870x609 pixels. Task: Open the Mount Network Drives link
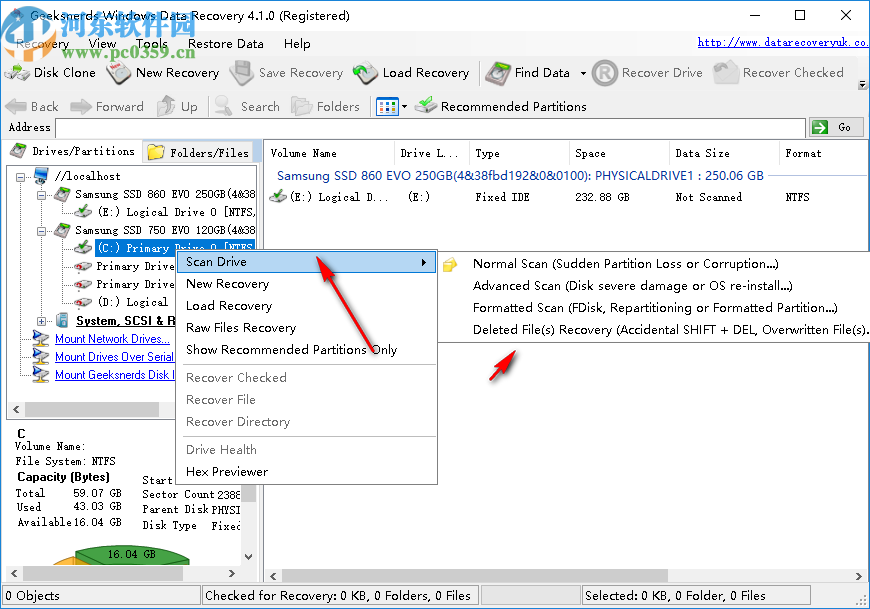click(x=112, y=338)
